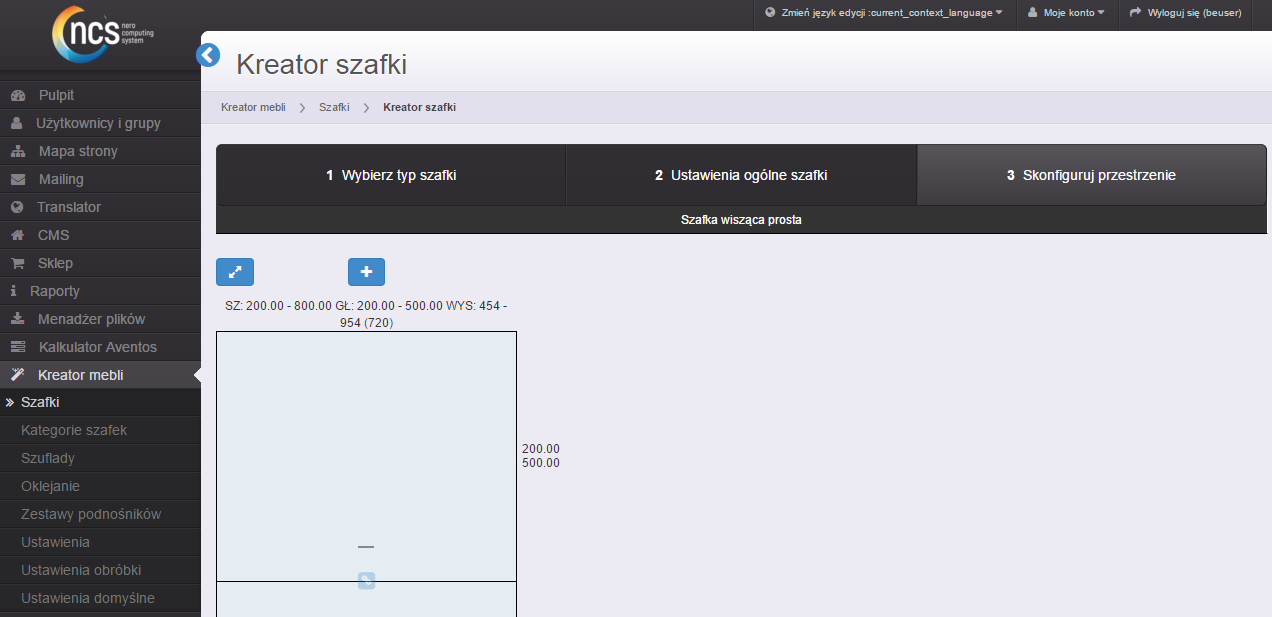Open the Mailing section
This screenshot has width=1272, height=617.
click(x=61, y=179)
